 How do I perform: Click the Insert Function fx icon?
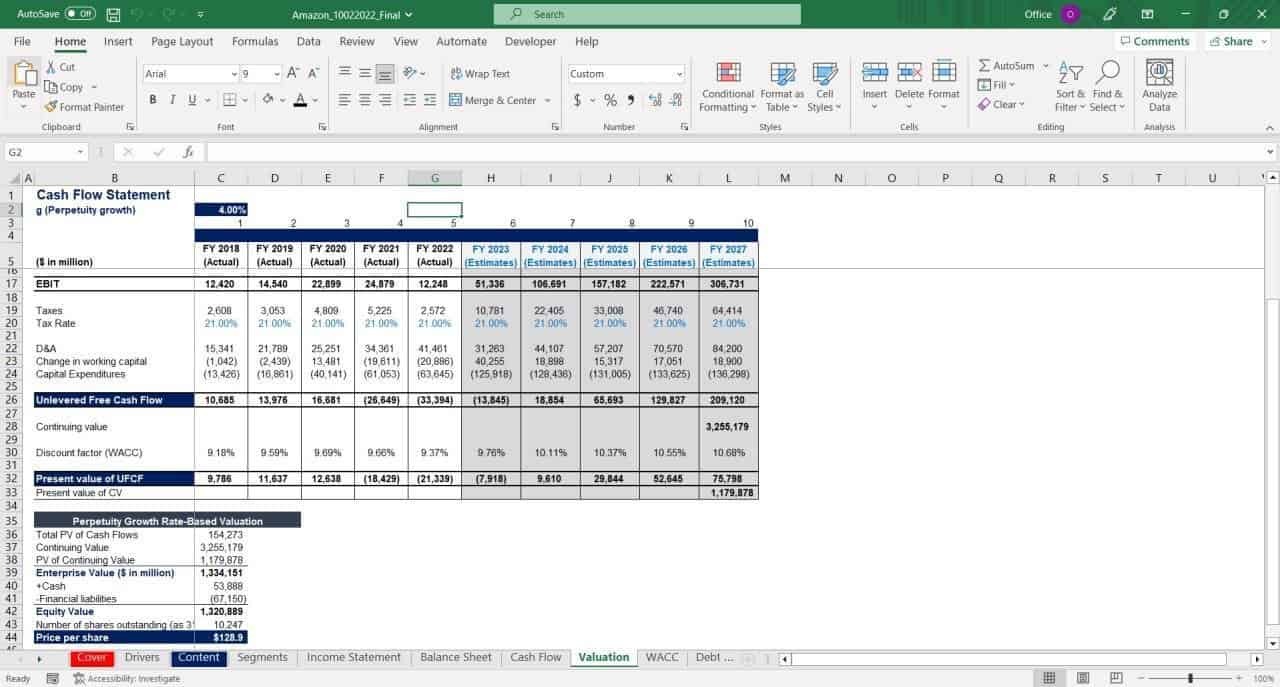188,152
